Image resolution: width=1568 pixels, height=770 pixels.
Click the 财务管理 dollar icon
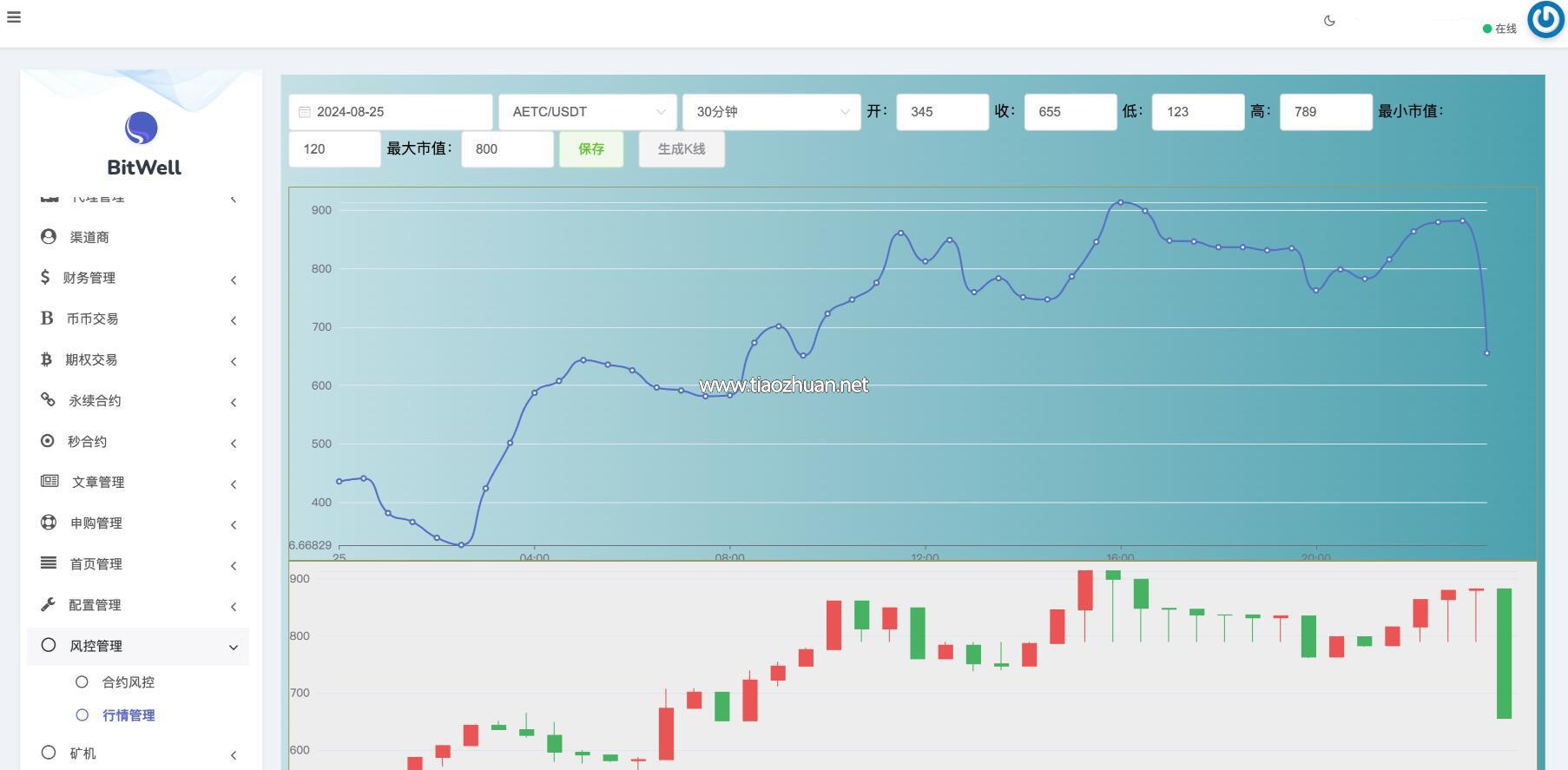[x=45, y=277]
